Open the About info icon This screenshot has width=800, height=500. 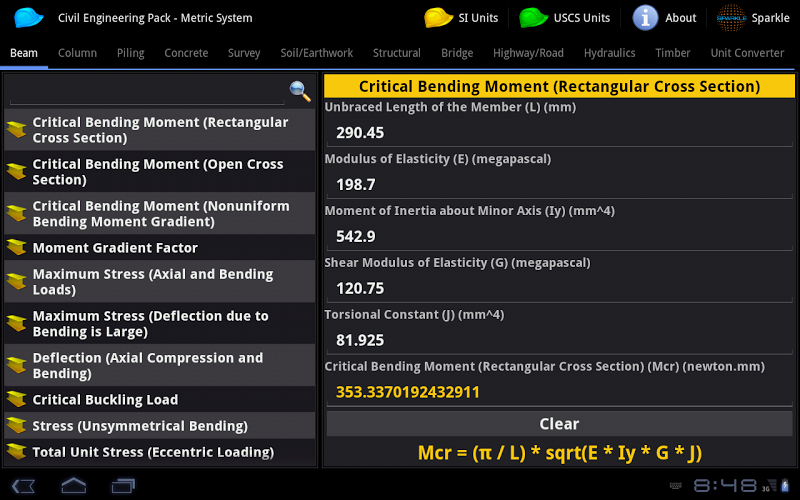point(645,18)
